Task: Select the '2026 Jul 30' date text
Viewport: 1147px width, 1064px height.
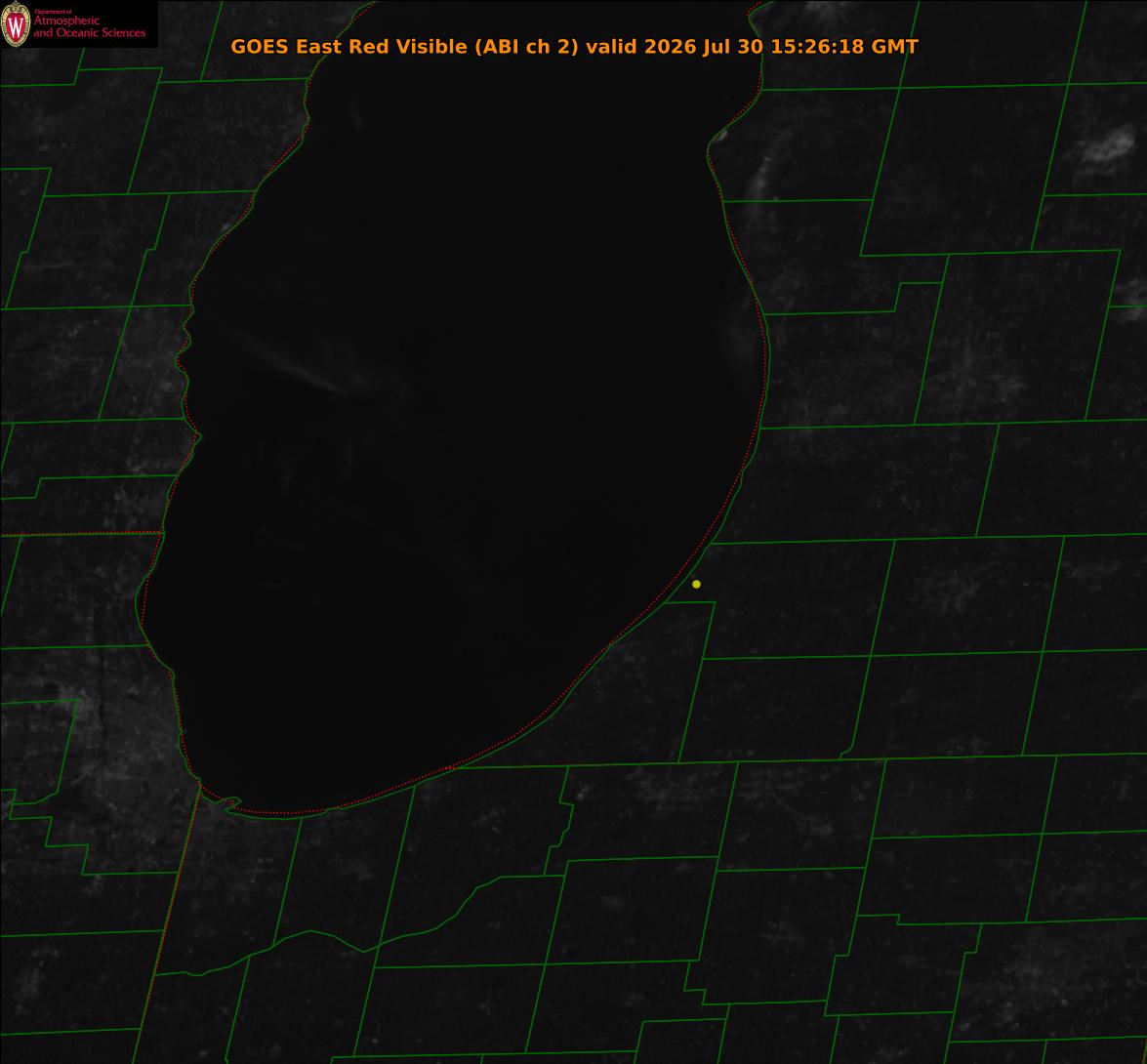Action: (x=704, y=47)
